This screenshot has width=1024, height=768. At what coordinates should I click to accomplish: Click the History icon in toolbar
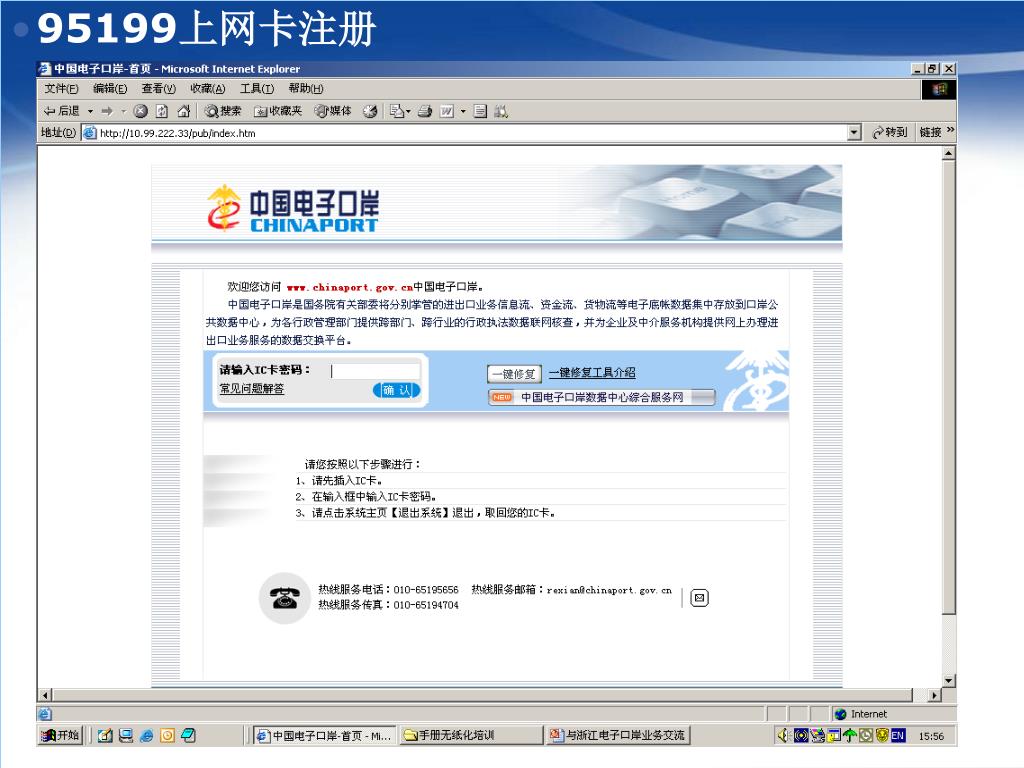(370, 112)
